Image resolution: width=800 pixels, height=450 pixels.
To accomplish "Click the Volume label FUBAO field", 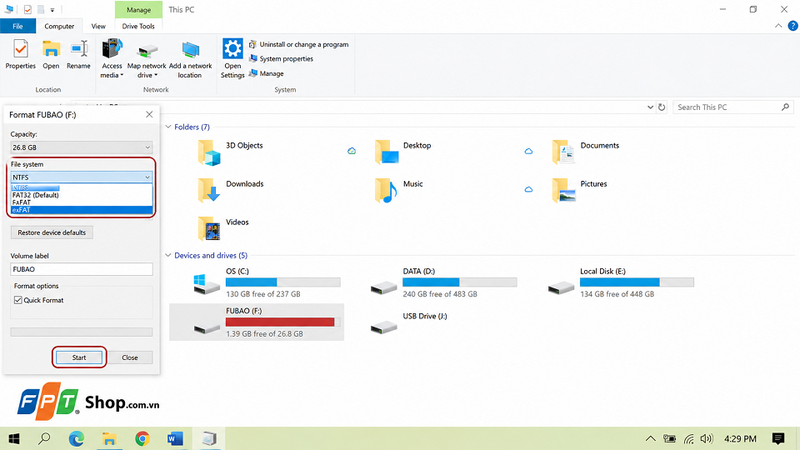I will pyautogui.click(x=82, y=269).
